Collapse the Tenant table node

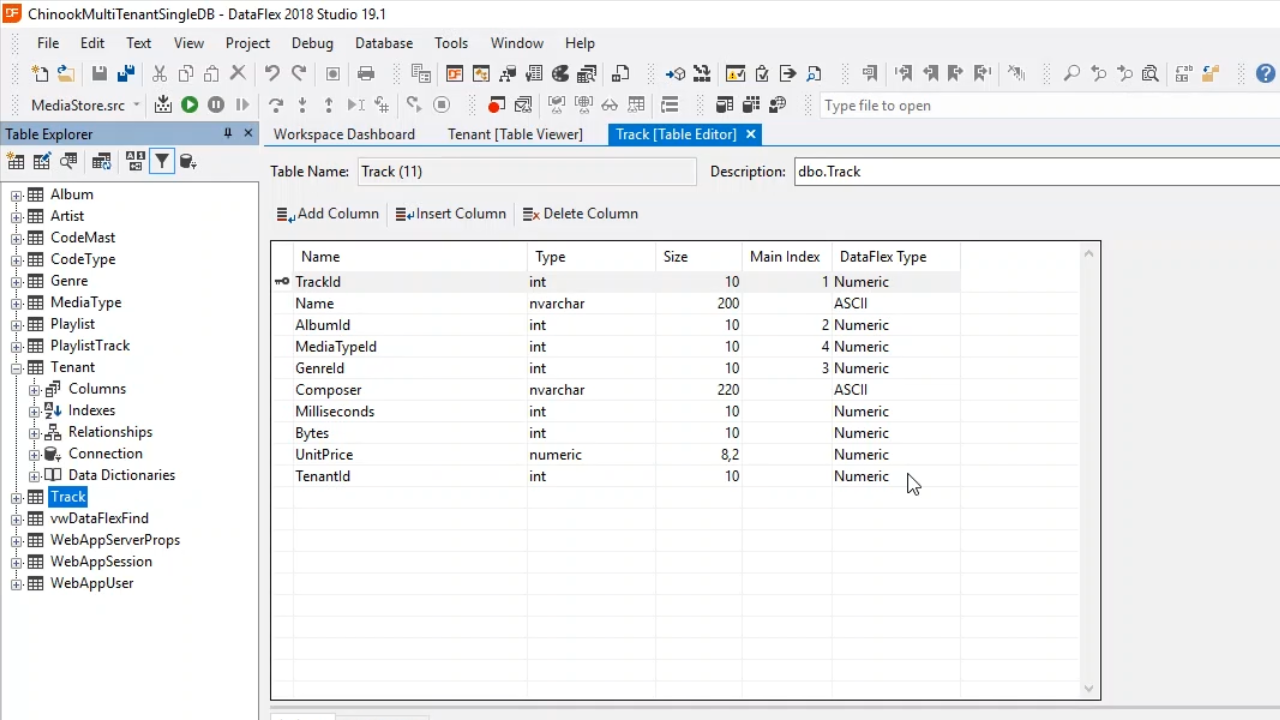[16, 368]
